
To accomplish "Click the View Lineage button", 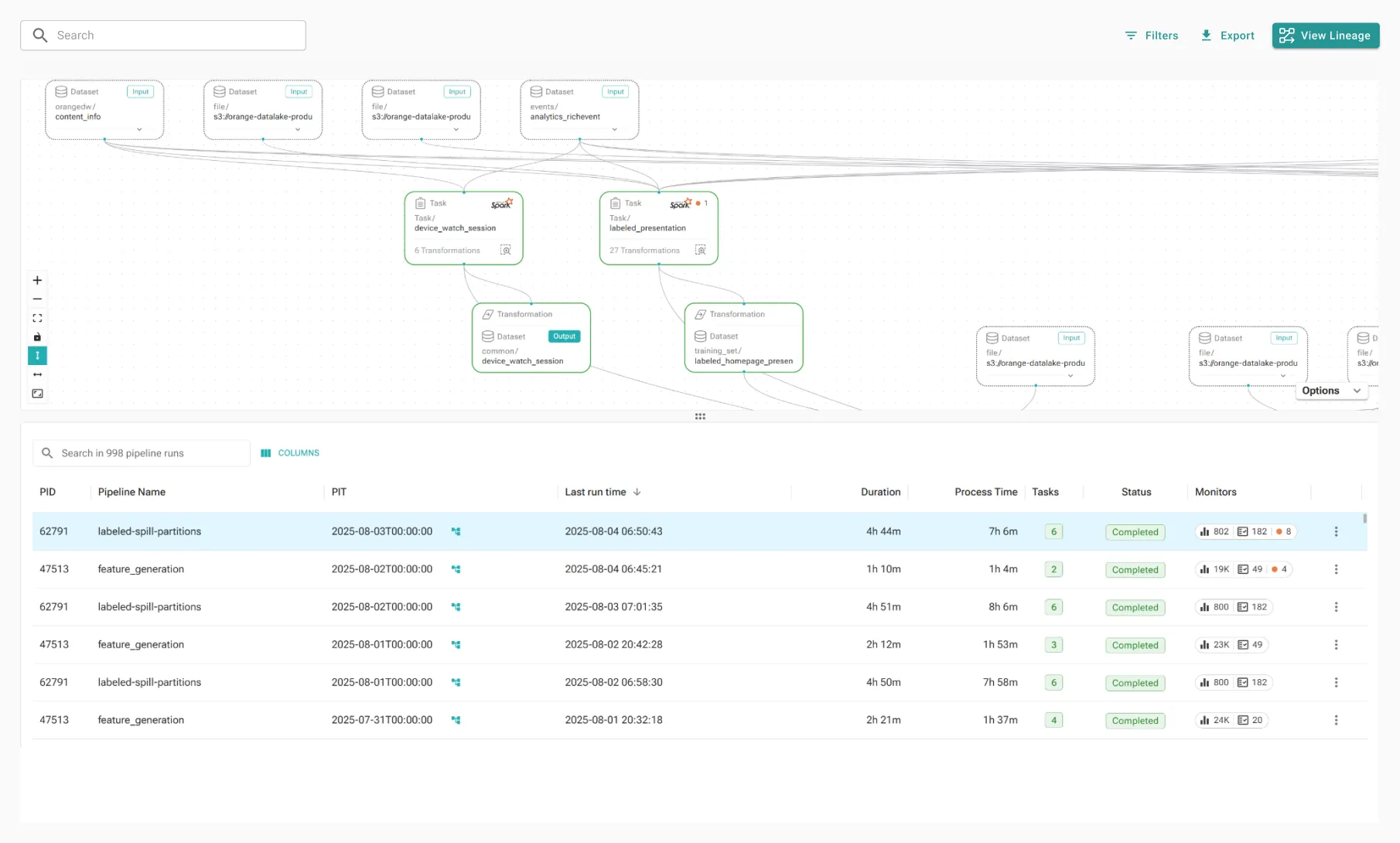I will click(1326, 36).
